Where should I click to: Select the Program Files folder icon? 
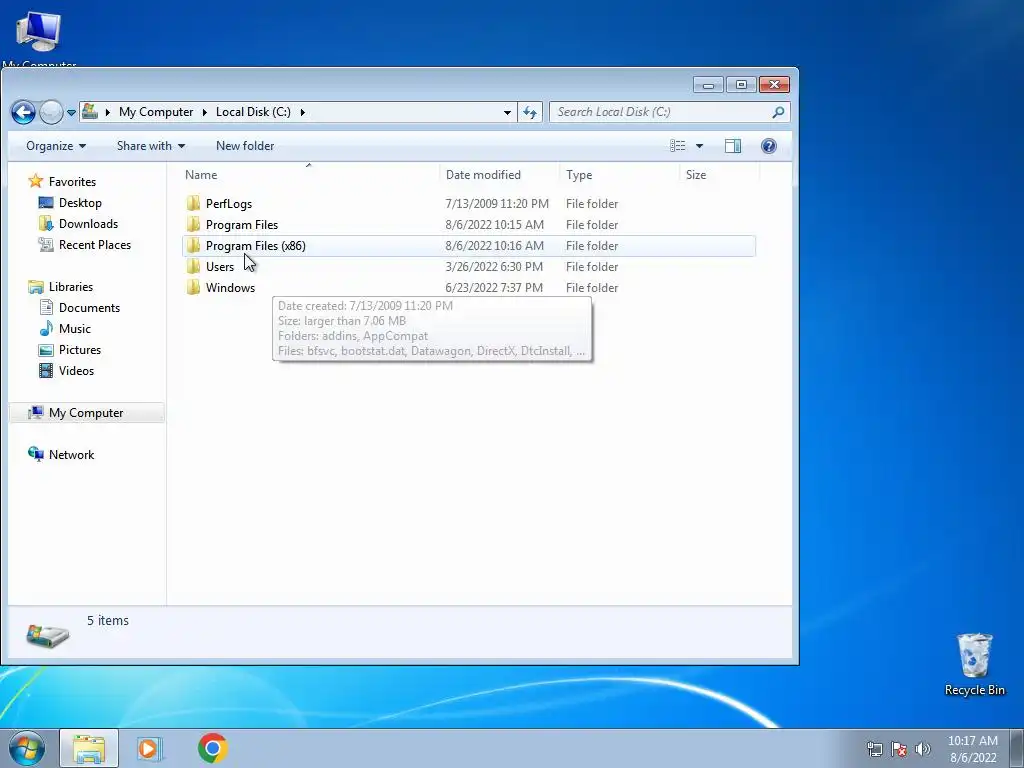pyautogui.click(x=193, y=225)
